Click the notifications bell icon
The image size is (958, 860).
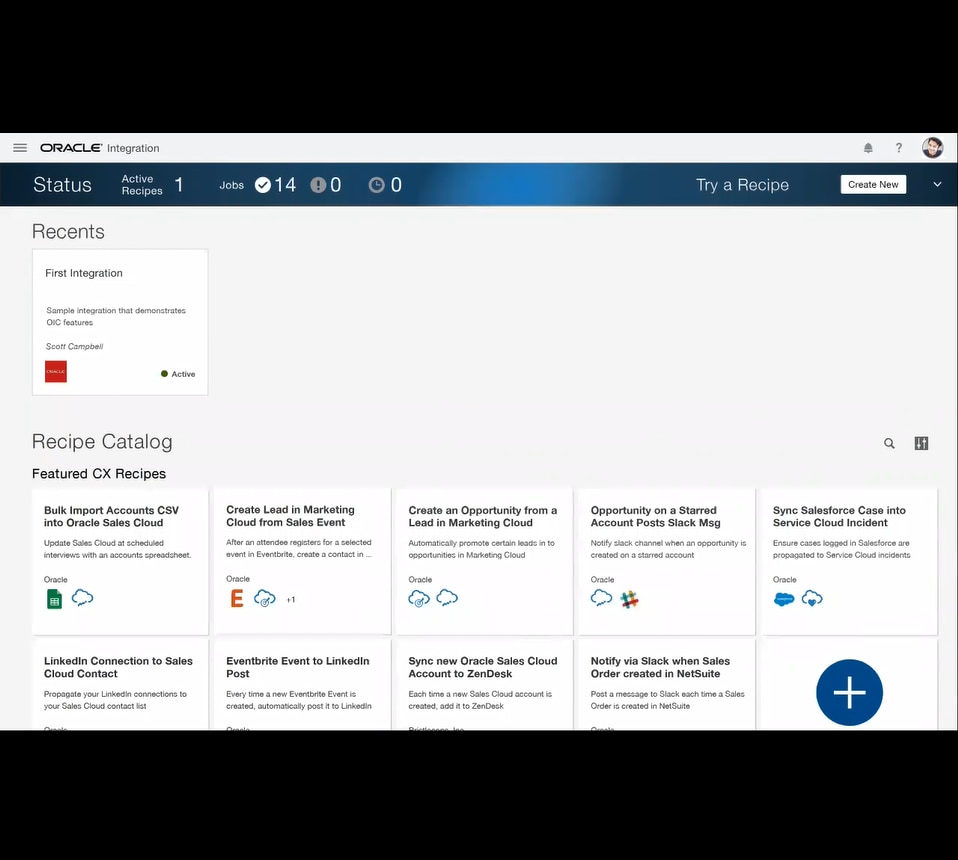pyautogui.click(x=868, y=148)
